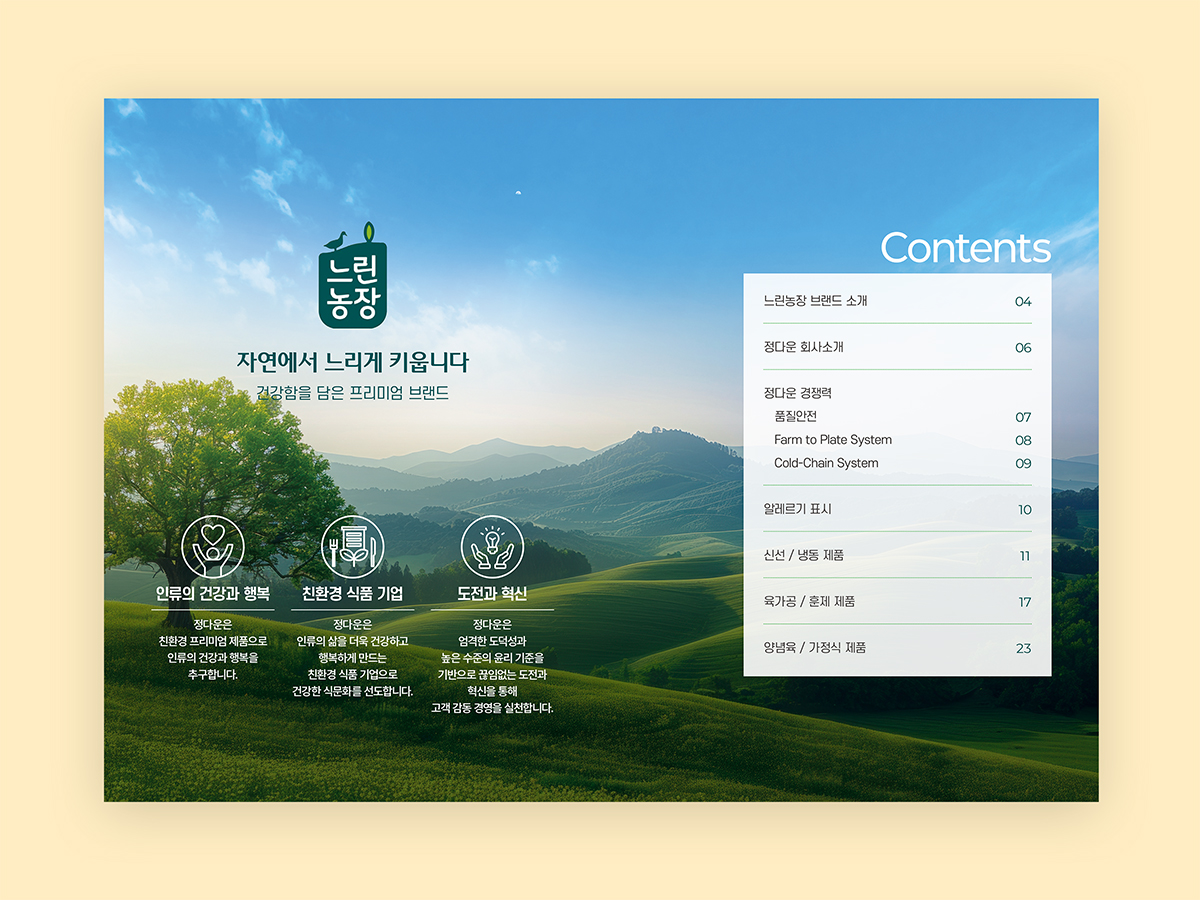Open 양념육 / 가정식 제품 entry
The height and width of the screenshot is (900, 1200).
(814, 647)
